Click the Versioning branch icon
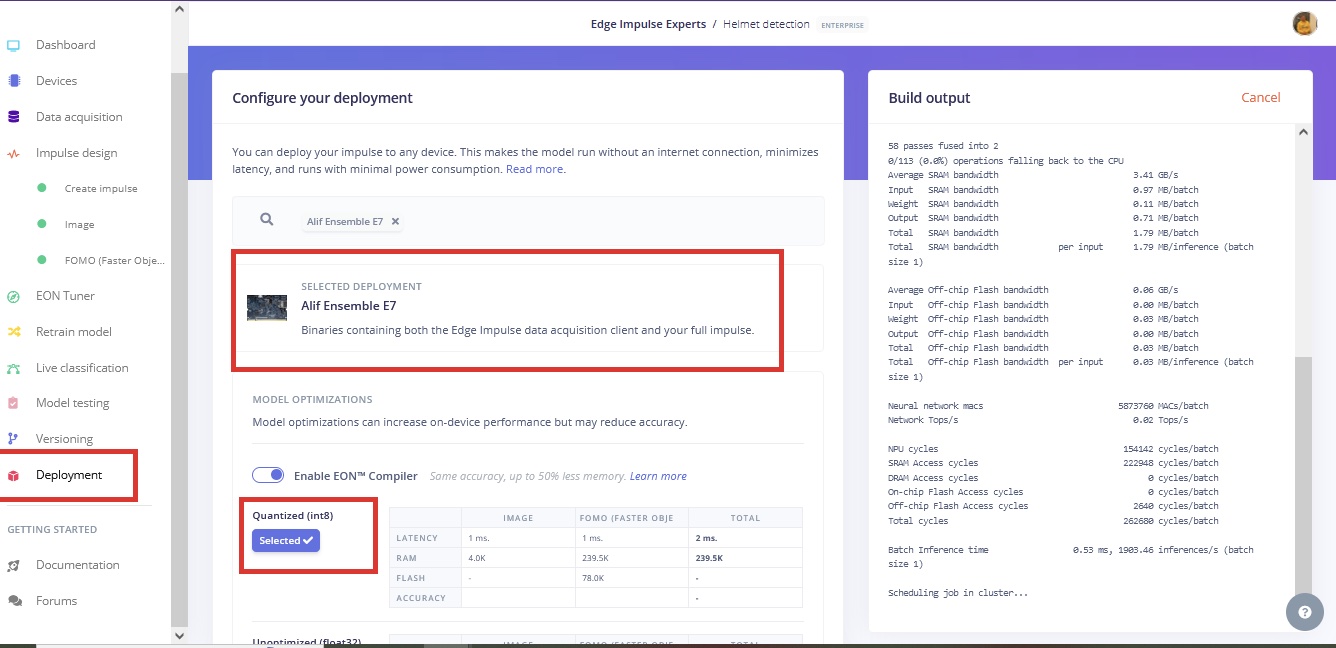1336x648 pixels. [x=13, y=439]
